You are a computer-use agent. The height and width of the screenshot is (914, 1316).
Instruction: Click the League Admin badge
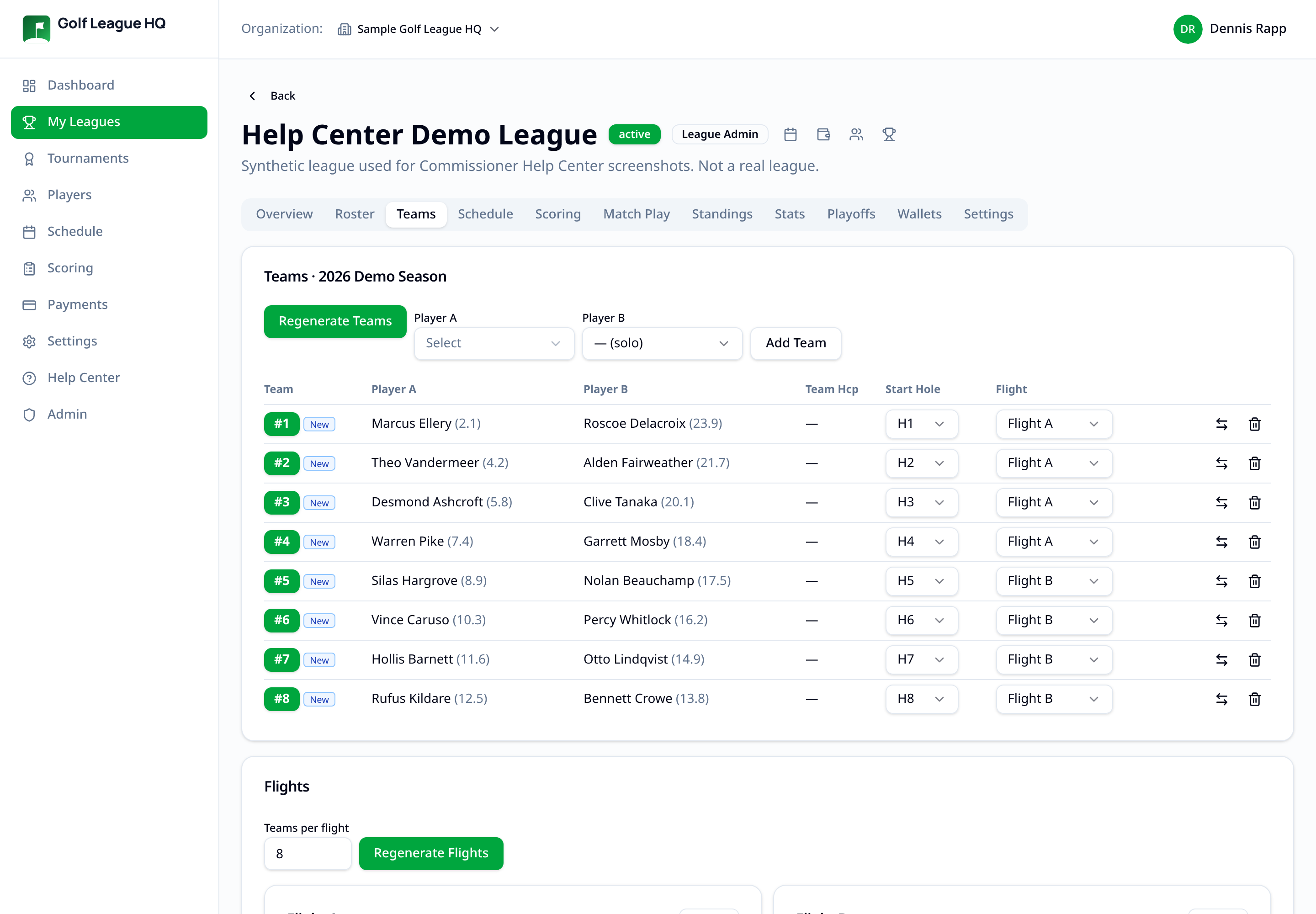[719, 134]
